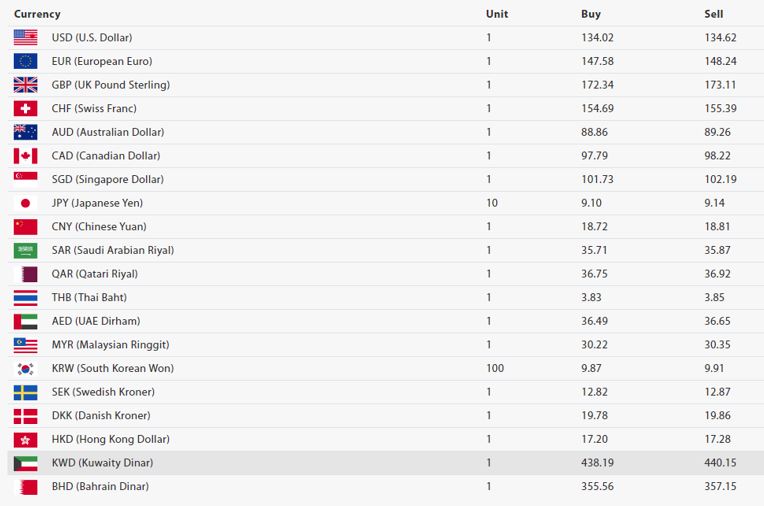This screenshot has height=506, width=764.
Task: Click the UK flag icon
Action: (x=25, y=85)
